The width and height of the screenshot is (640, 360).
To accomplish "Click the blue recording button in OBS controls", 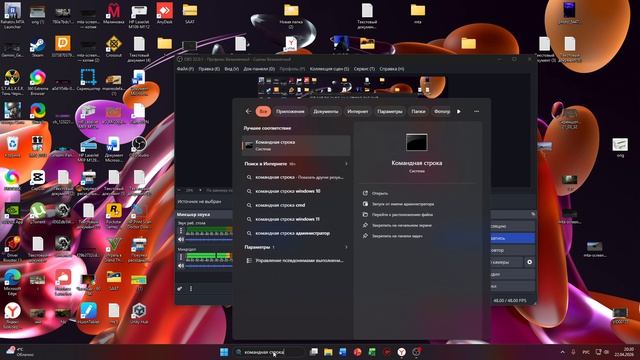I will click(513, 238).
